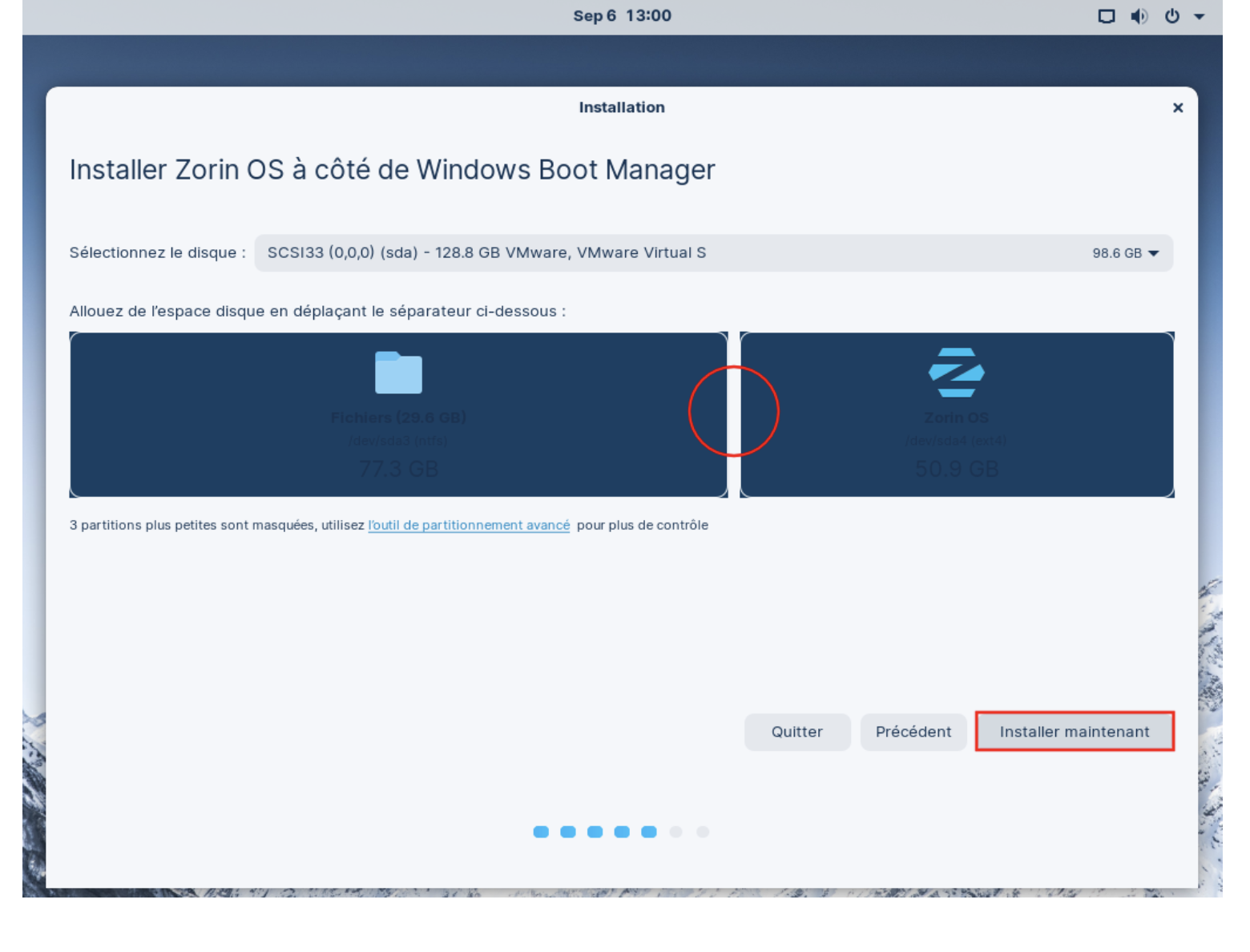
Task: Click the 'Installation' window title
Action: (x=622, y=107)
